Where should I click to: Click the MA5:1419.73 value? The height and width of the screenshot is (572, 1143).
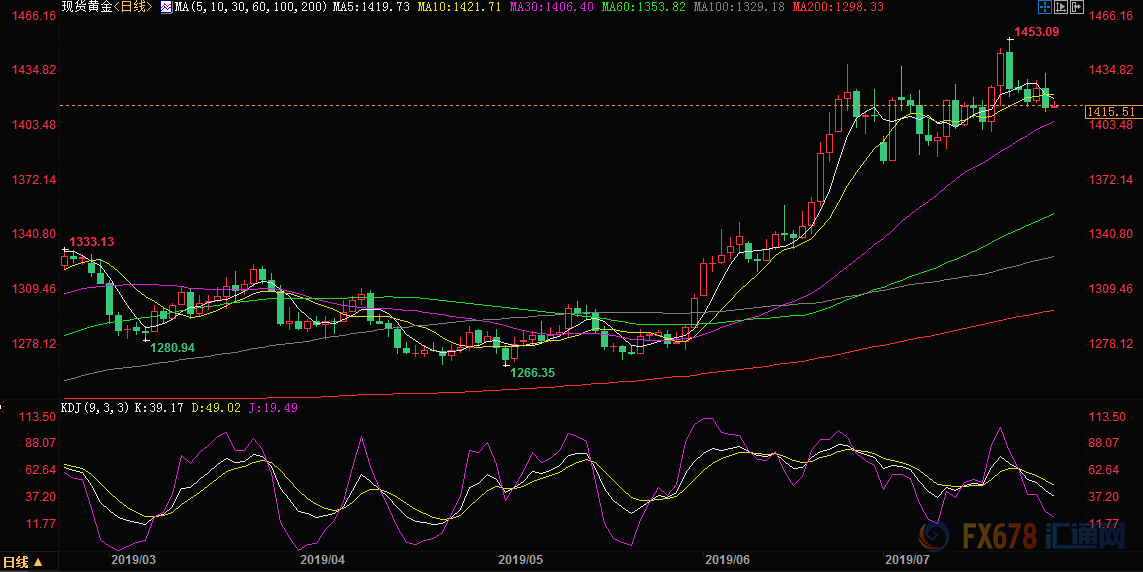(x=371, y=7)
